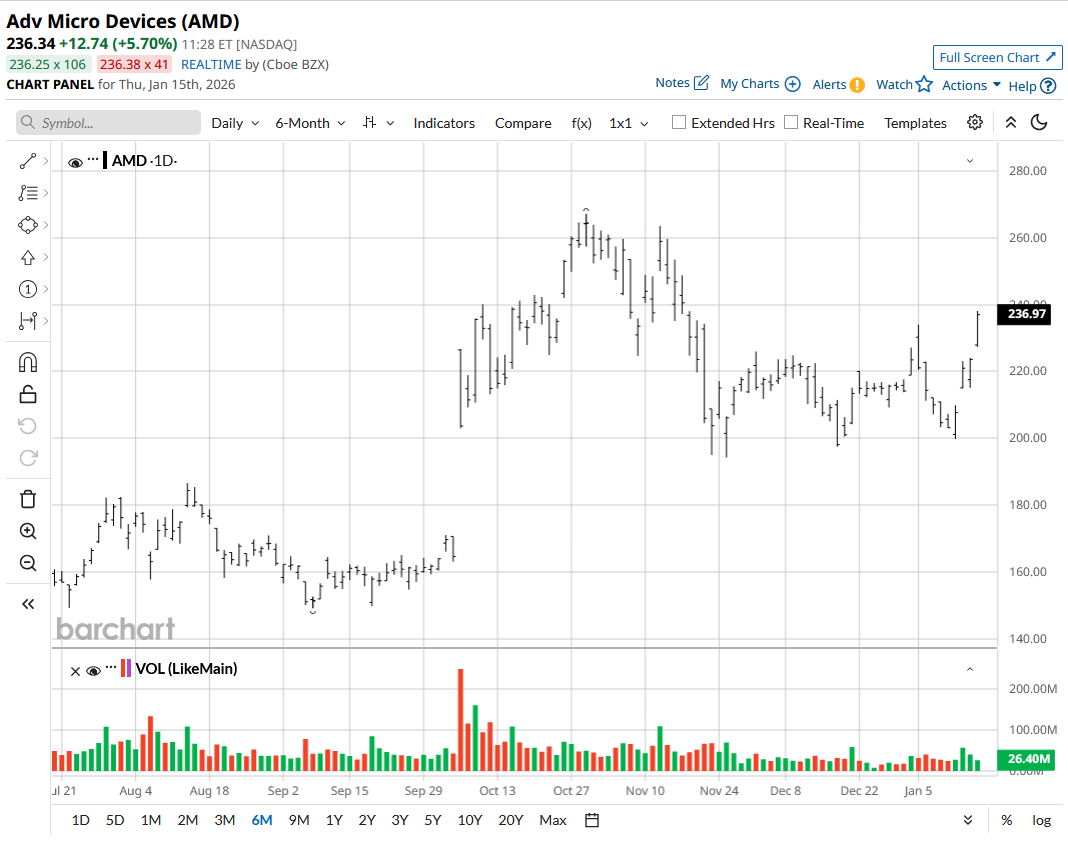Open the f(x) expressions menu

(x=581, y=123)
